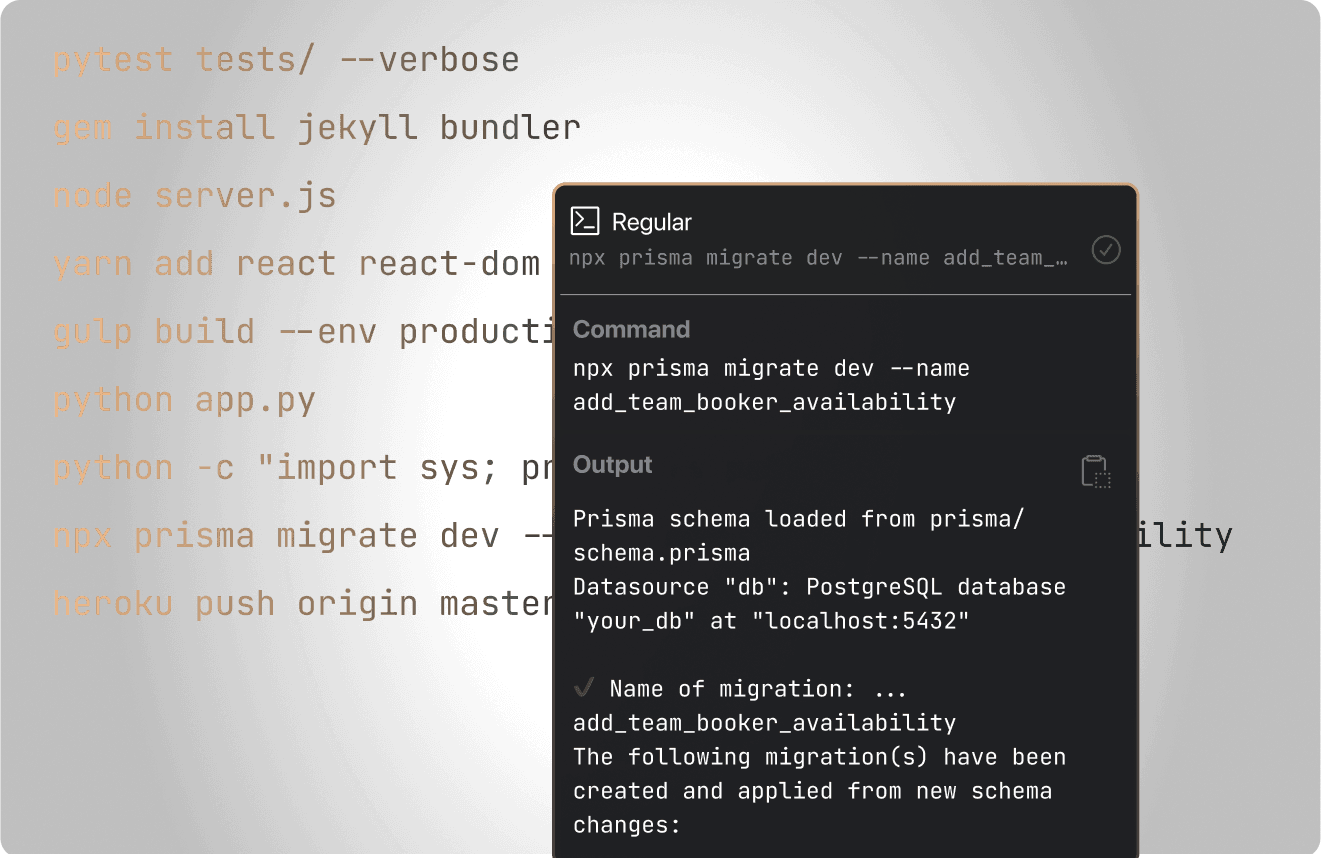1321x858 pixels.
Task: Click 'The following migration(s) have been' line
Action: 819,757
